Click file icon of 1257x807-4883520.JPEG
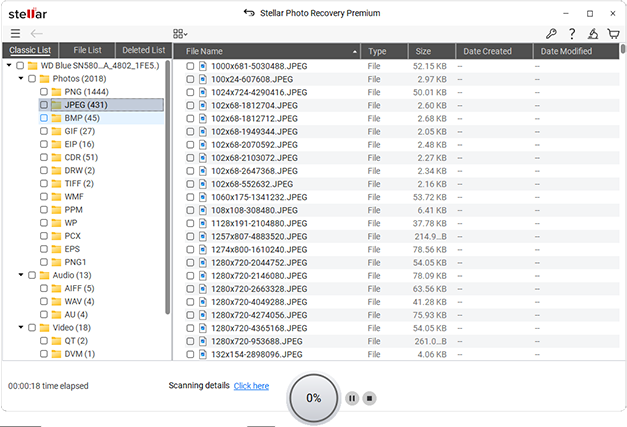Screen dimensions: 627x427 203,236
